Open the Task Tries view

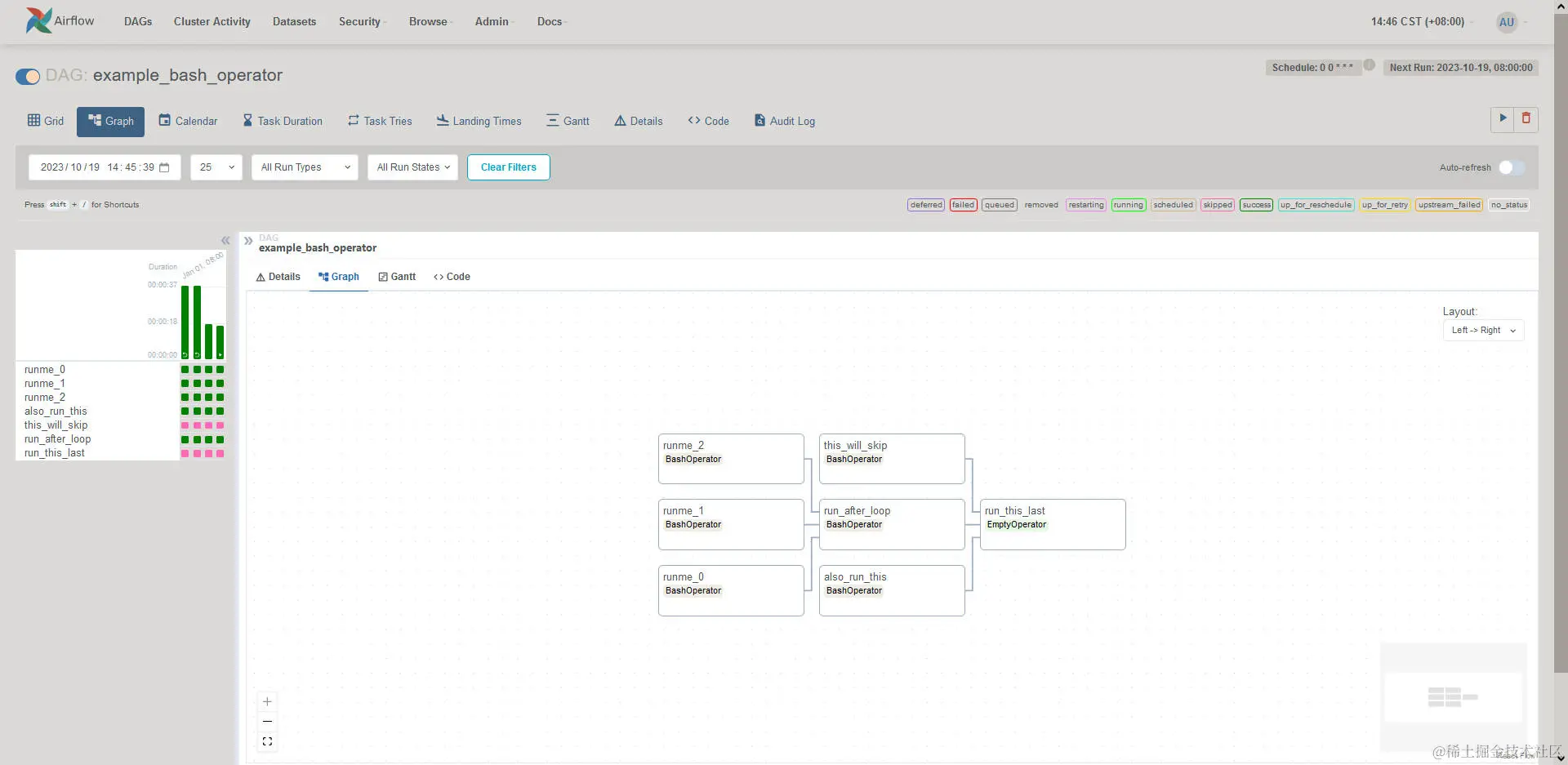380,121
